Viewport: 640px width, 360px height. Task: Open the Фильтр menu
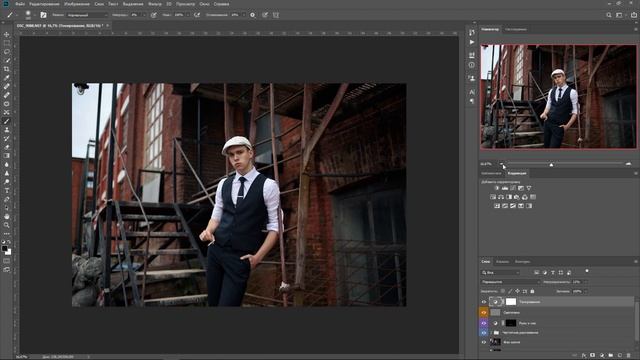tap(154, 4)
